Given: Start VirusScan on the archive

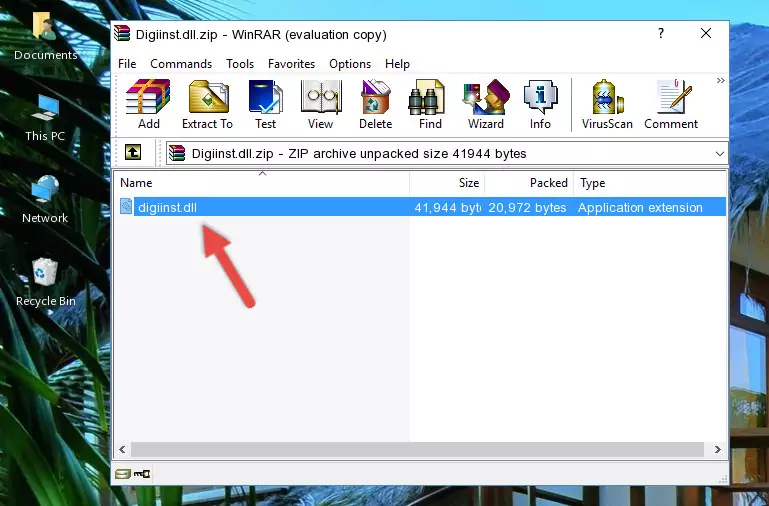Looking at the screenshot, I should click(x=607, y=104).
